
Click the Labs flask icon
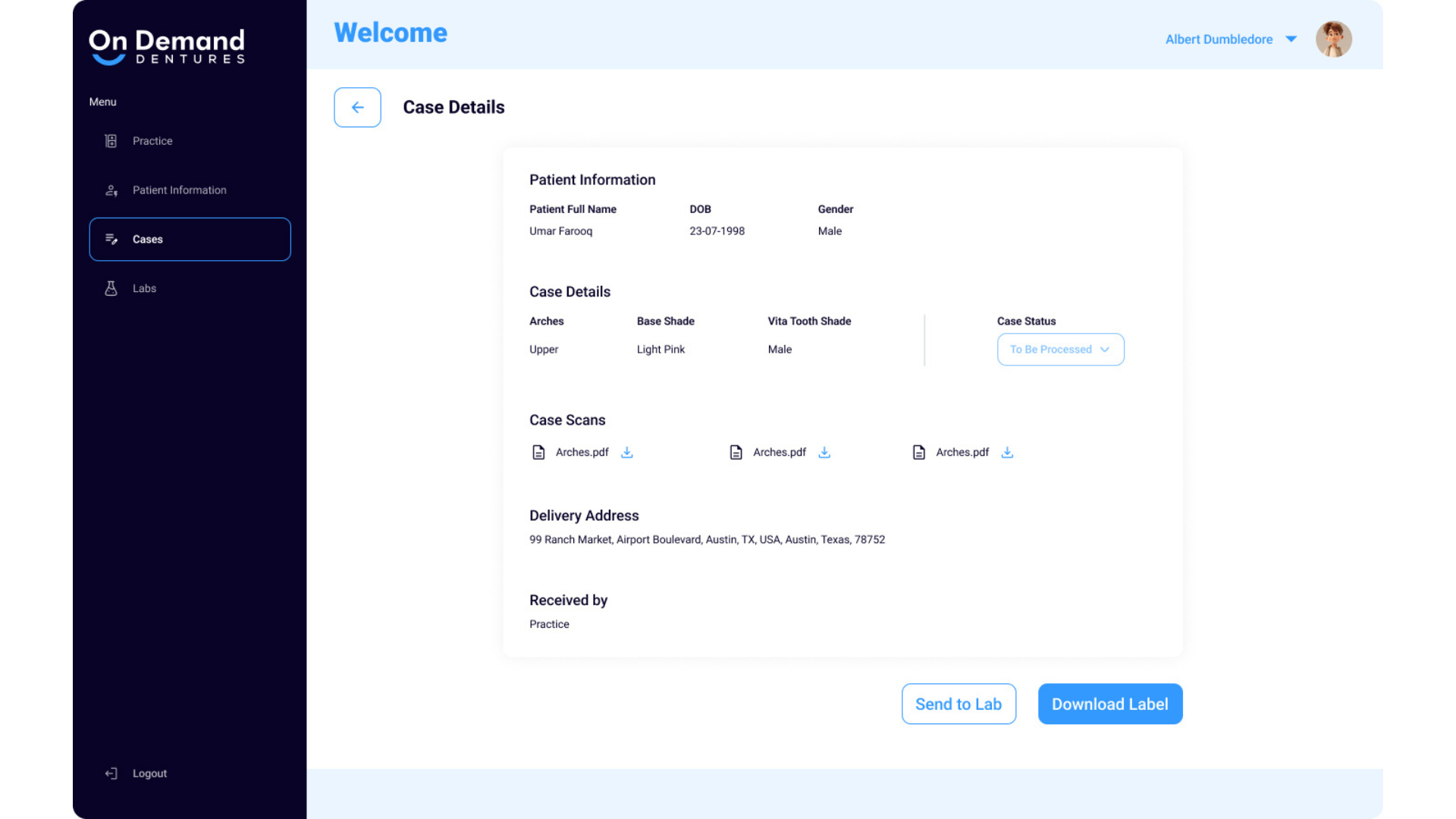click(x=111, y=288)
